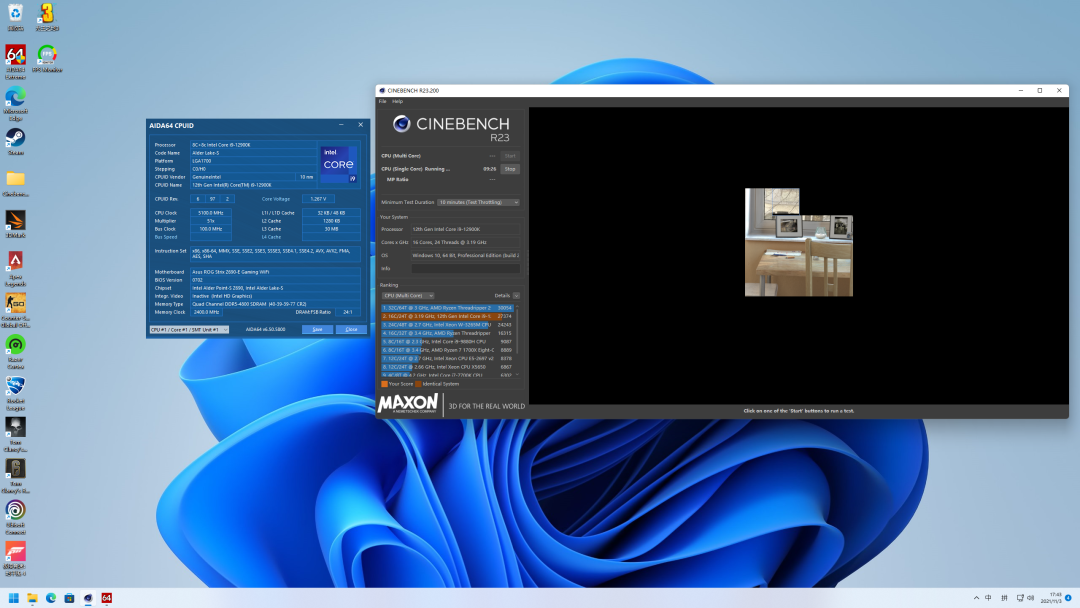Click the Intel Core i9 badge in AIDA64
Screen dimensions: 1080x608
tap(338, 165)
